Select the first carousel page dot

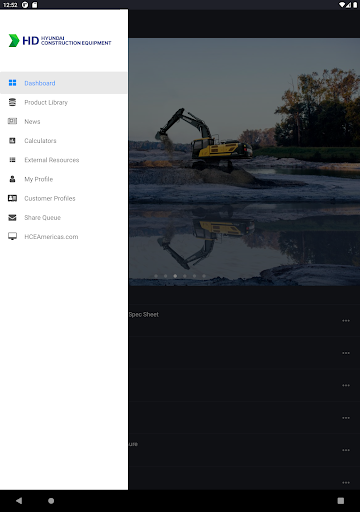tap(156, 276)
